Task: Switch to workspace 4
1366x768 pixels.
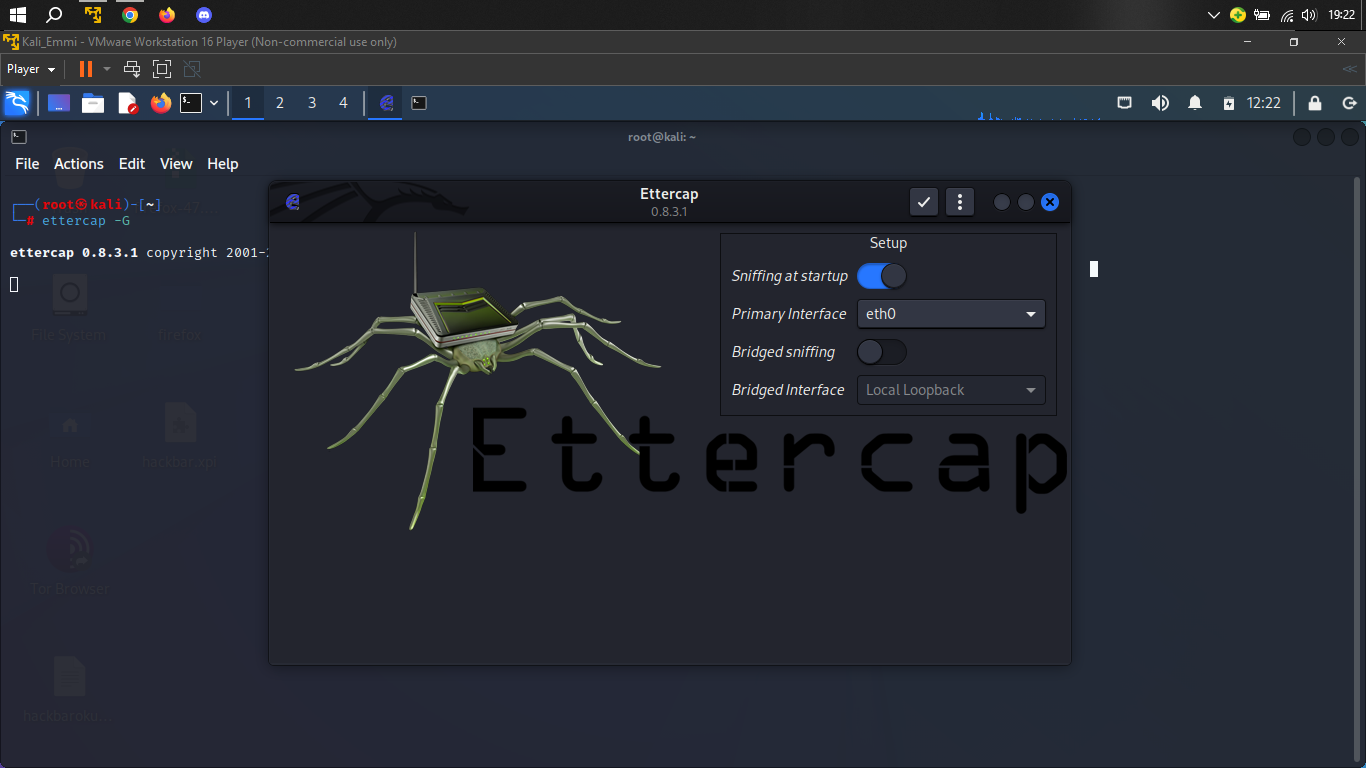Action: 344,103
